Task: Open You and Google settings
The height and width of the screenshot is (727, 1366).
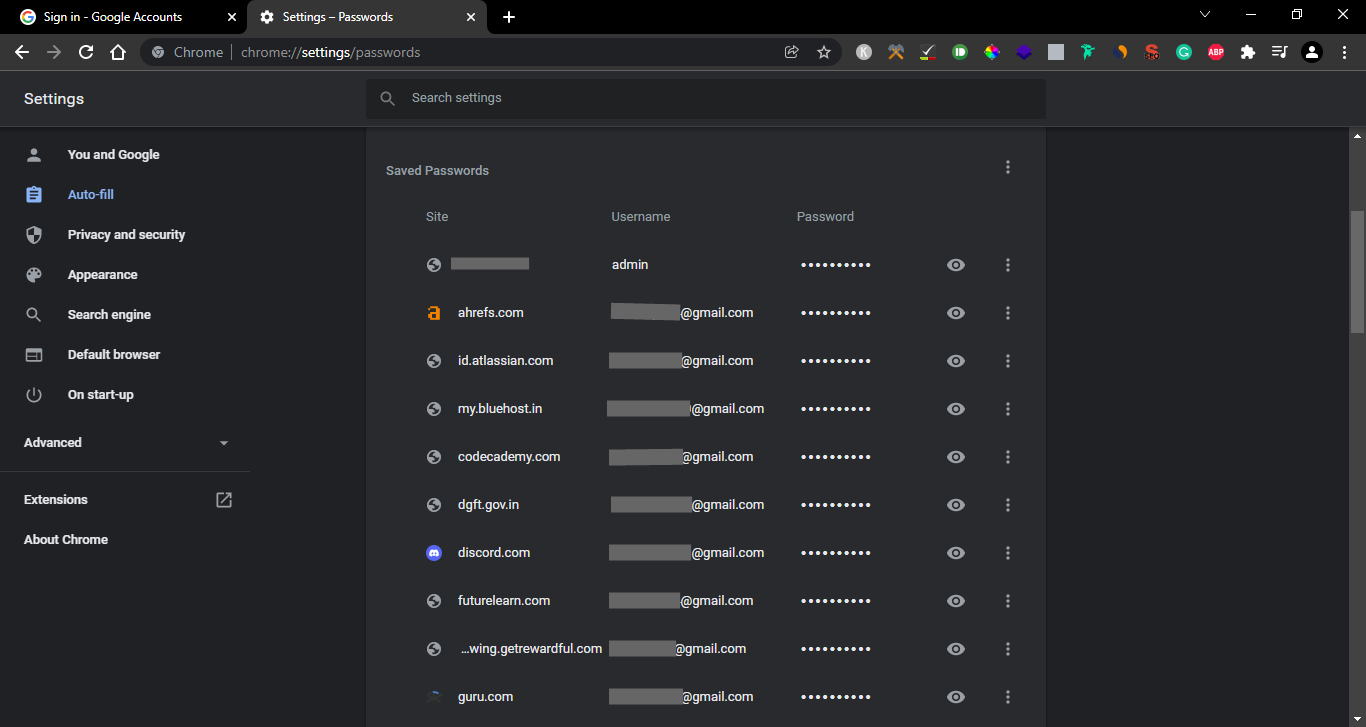Action: click(113, 155)
